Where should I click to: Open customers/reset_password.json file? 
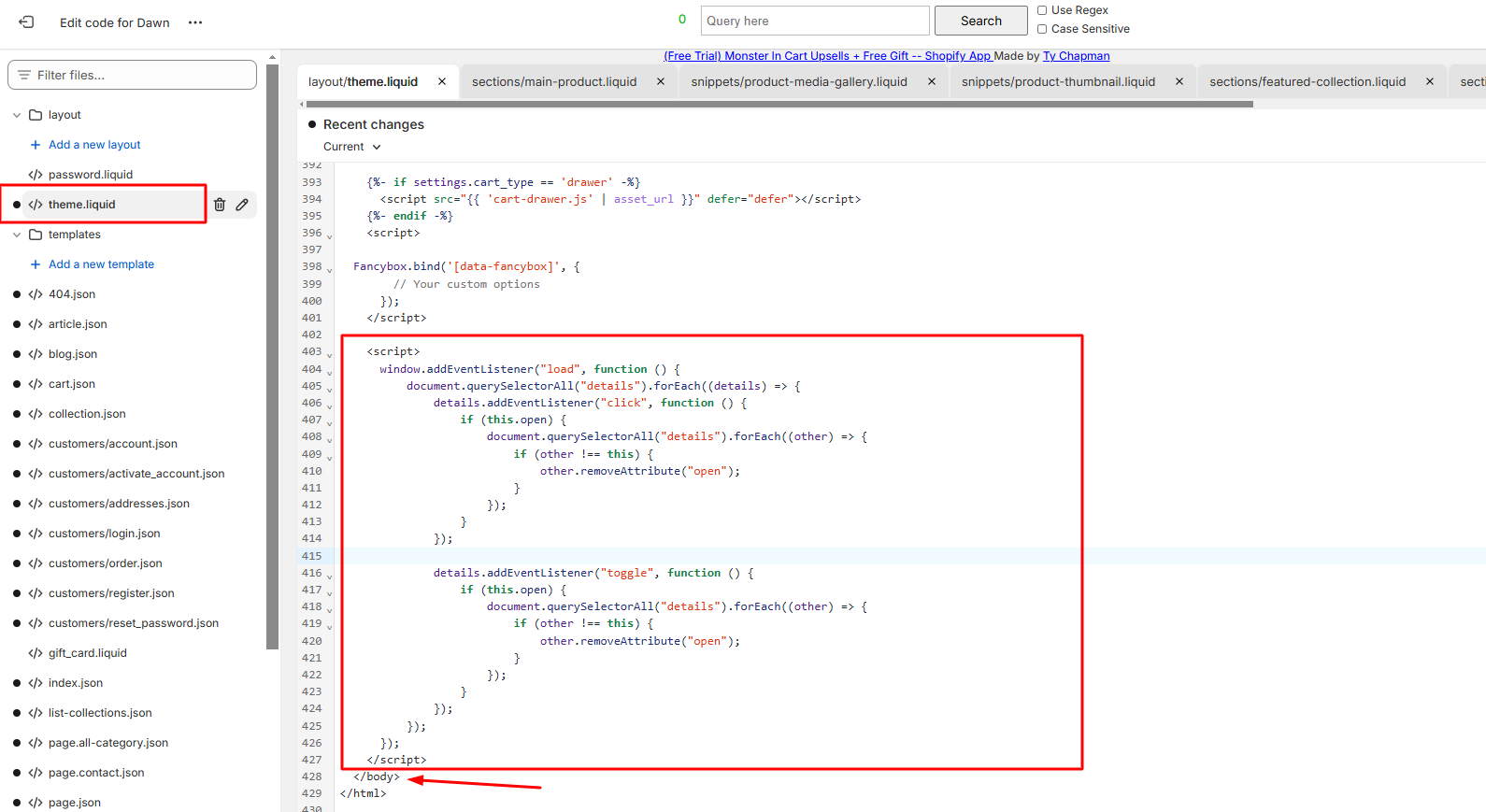[134, 623]
